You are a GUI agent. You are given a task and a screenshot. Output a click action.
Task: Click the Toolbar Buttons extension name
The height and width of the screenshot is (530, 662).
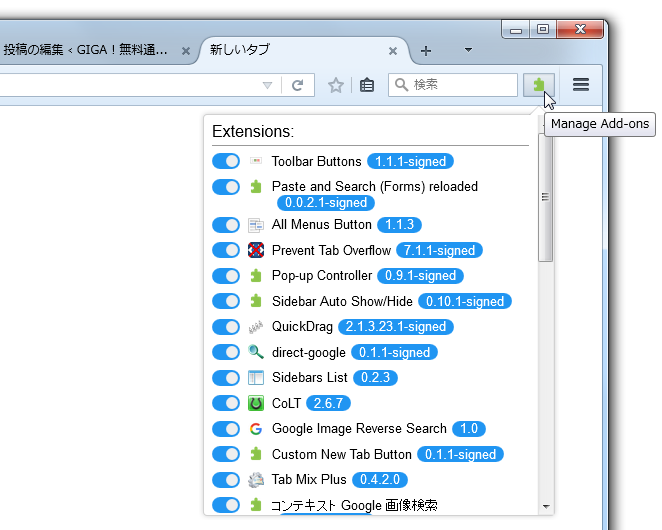pos(317,161)
